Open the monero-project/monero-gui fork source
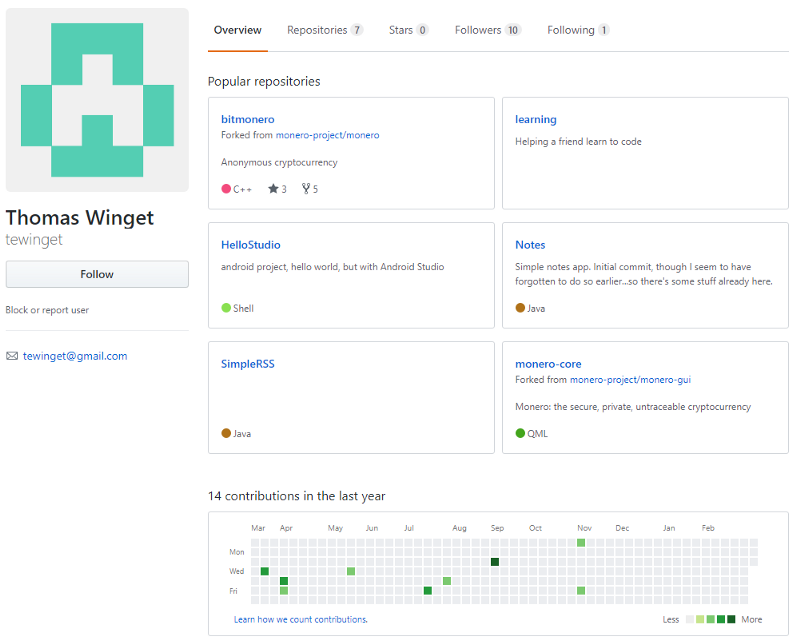Image resolution: width=800 pixels, height=644 pixels. point(630,380)
